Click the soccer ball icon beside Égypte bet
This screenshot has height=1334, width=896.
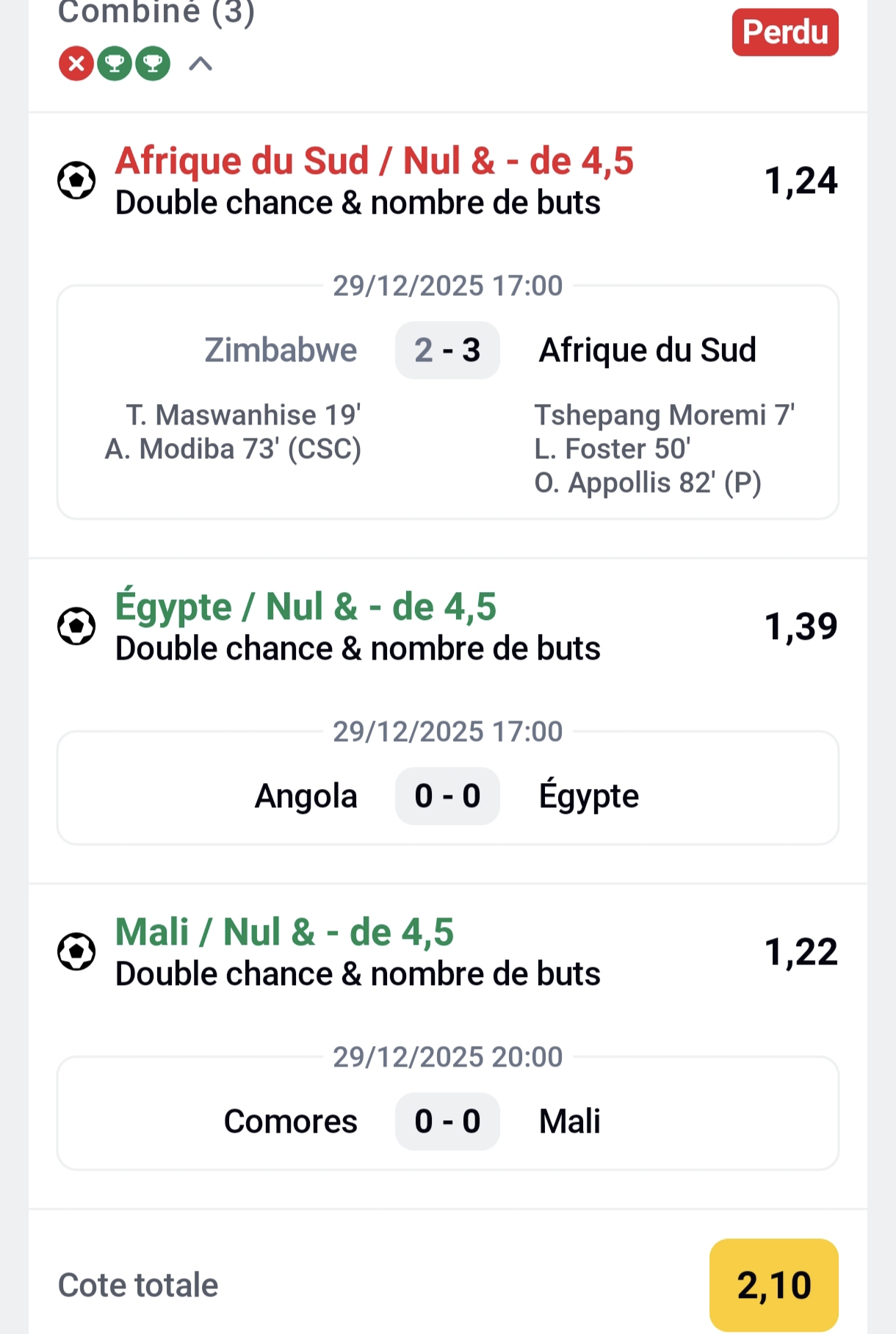tap(76, 627)
